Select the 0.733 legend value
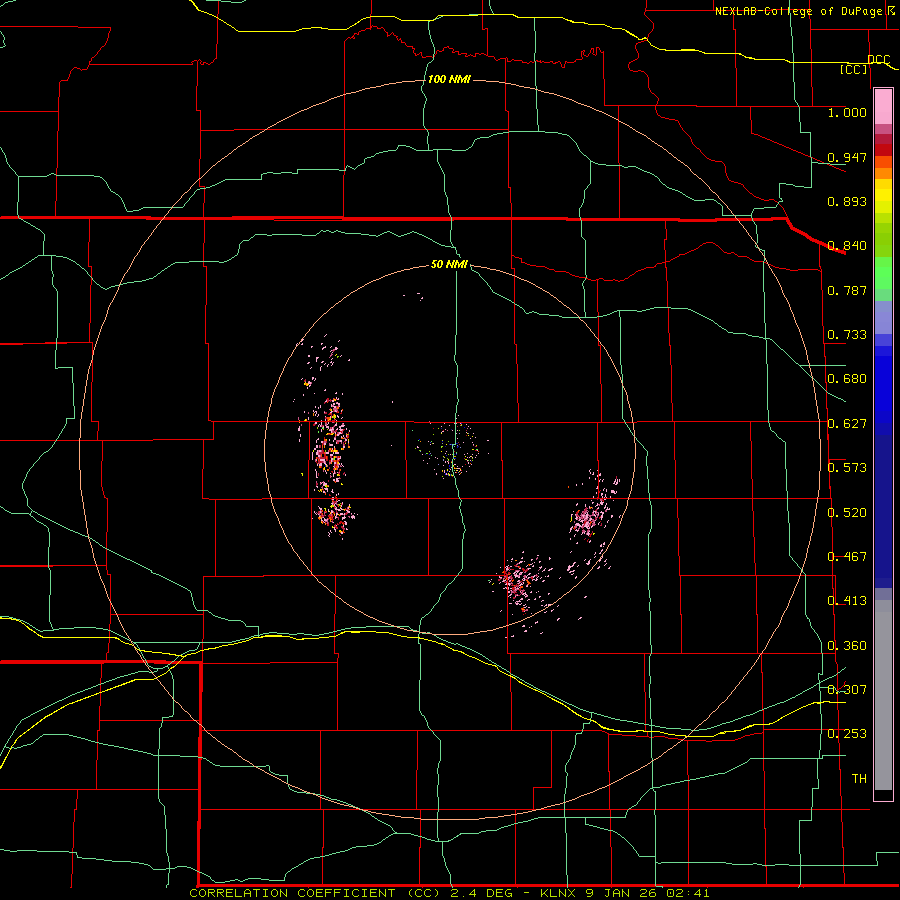This screenshot has width=900, height=900. (x=847, y=335)
